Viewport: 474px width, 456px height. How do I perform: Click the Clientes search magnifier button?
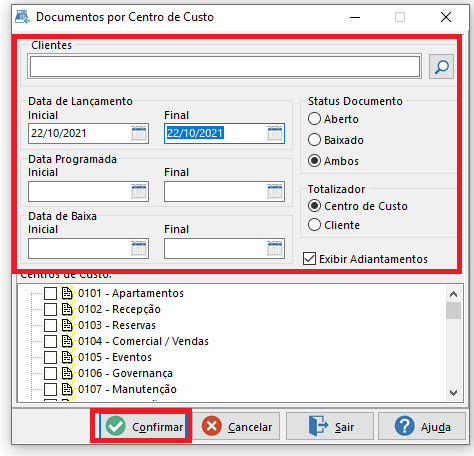[x=441, y=67]
